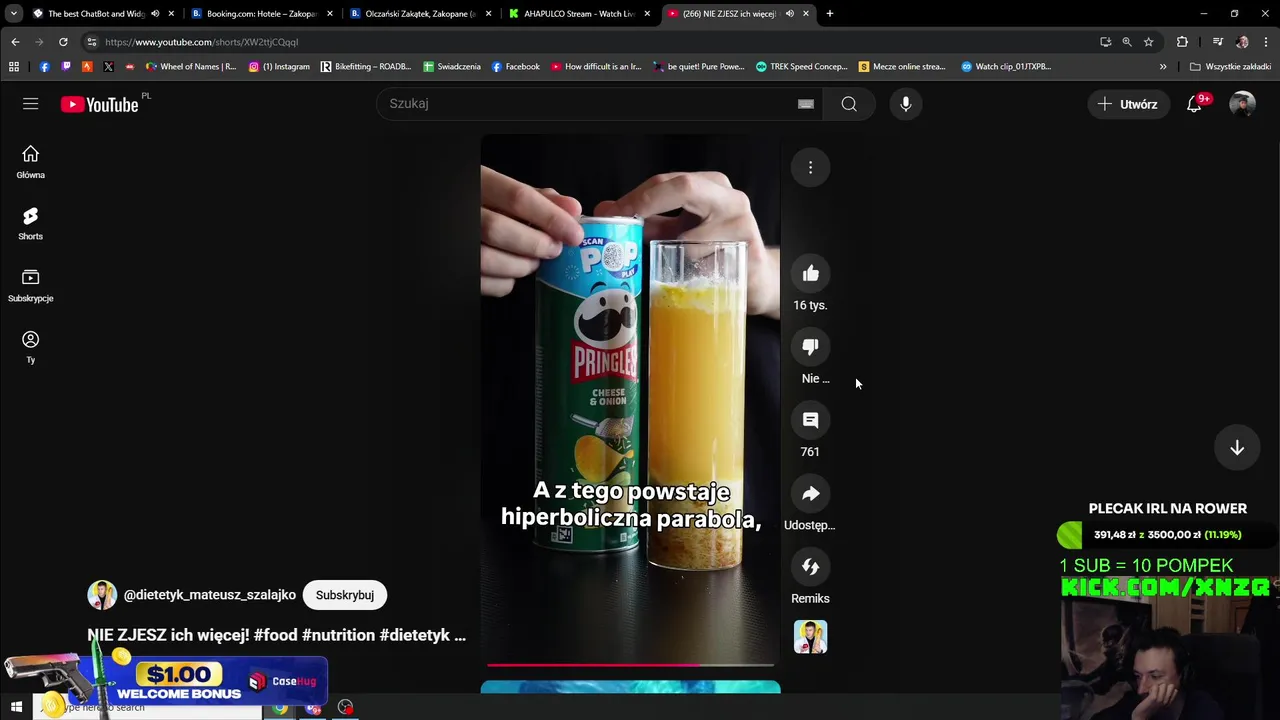Bookmark this page with the star
The height and width of the screenshot is (720, 1280).
tap(1148, 42)
